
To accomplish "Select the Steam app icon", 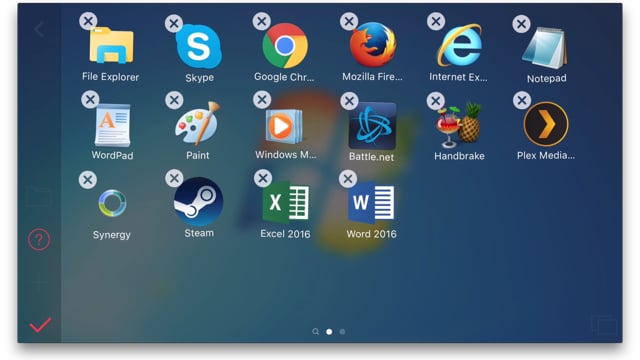I will 198,201.
